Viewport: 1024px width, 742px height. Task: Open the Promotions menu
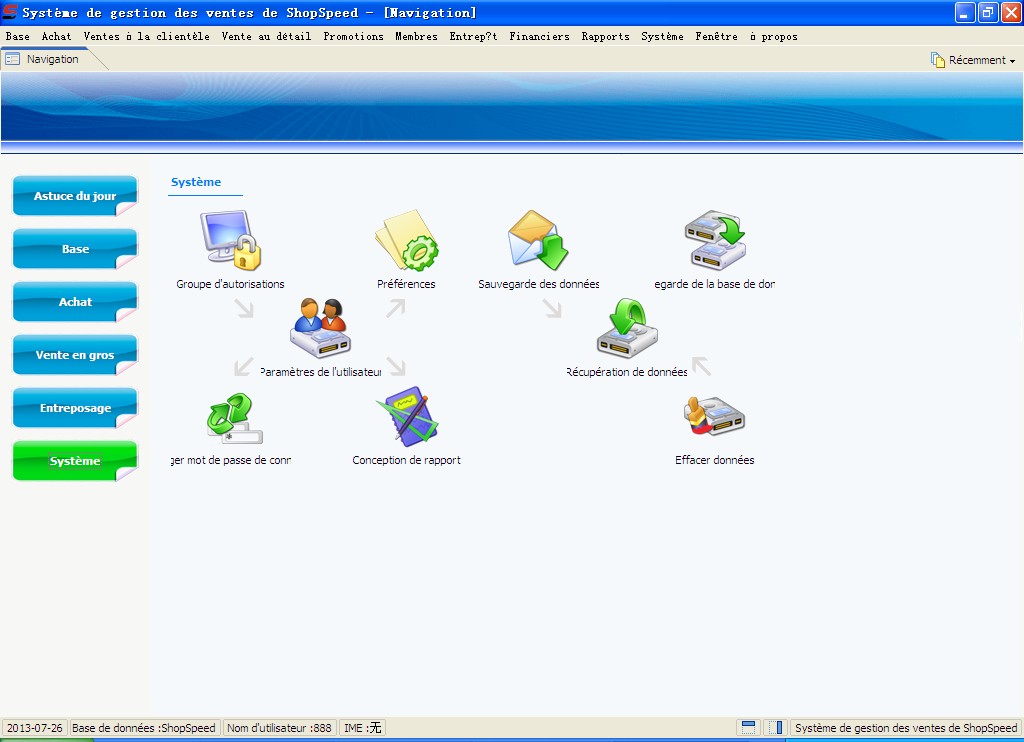(353, 36)
